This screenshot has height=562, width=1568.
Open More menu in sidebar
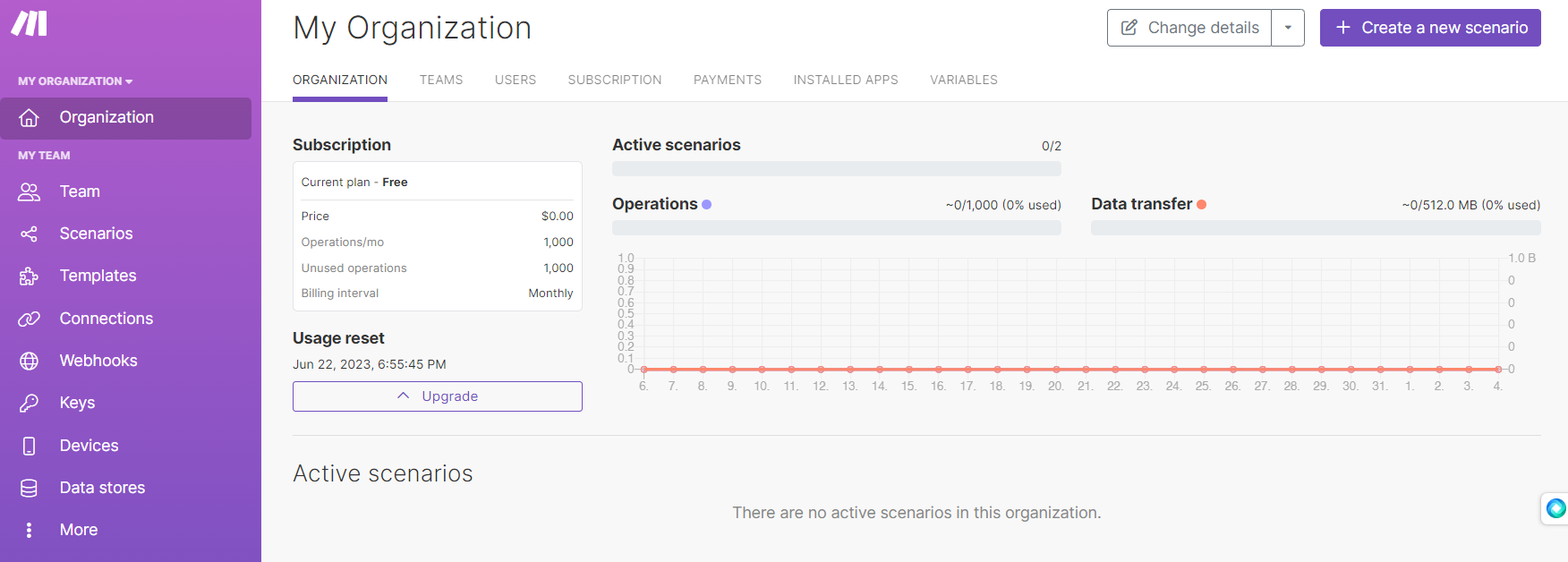125,530
